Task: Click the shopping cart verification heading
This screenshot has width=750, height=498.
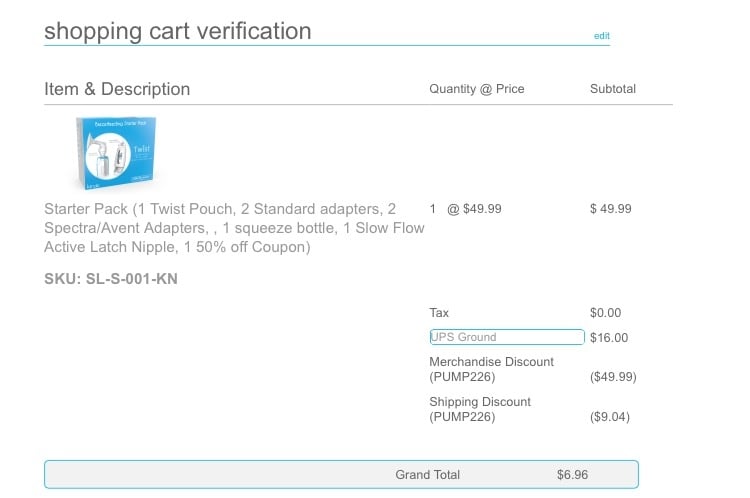Action: (x=178, y=31)
